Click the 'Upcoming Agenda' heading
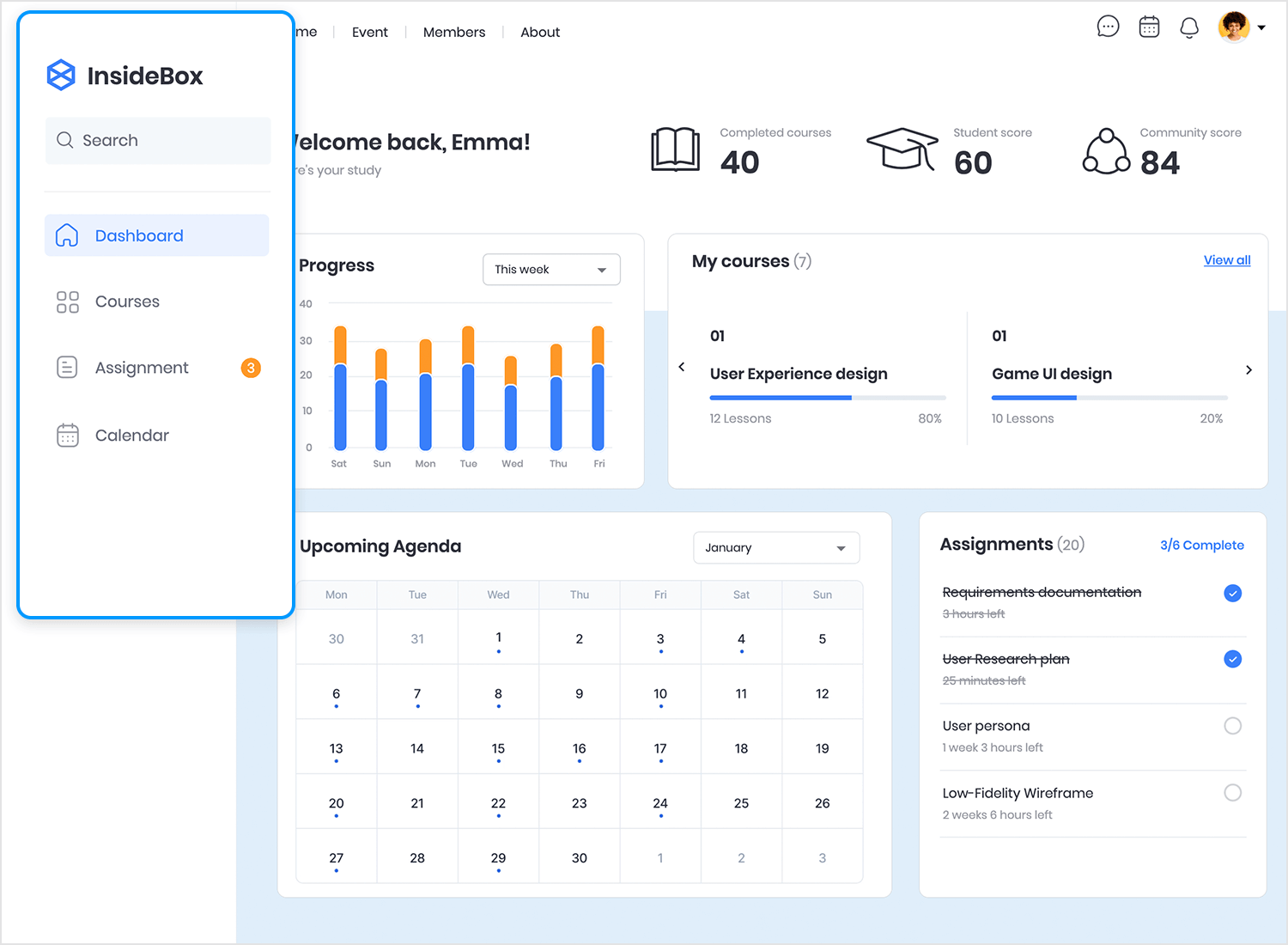This screenshot has height=945, width=1288. (x=380, y=546)
